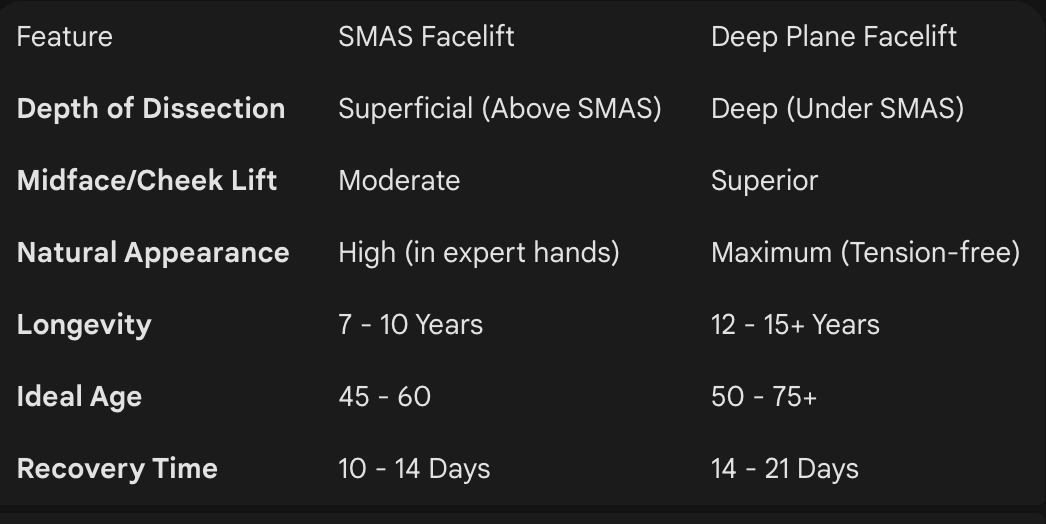Select the Midface/Cheek Lift row label
The width and height of the screenshot is (1046, 524).
click(147, 181)
